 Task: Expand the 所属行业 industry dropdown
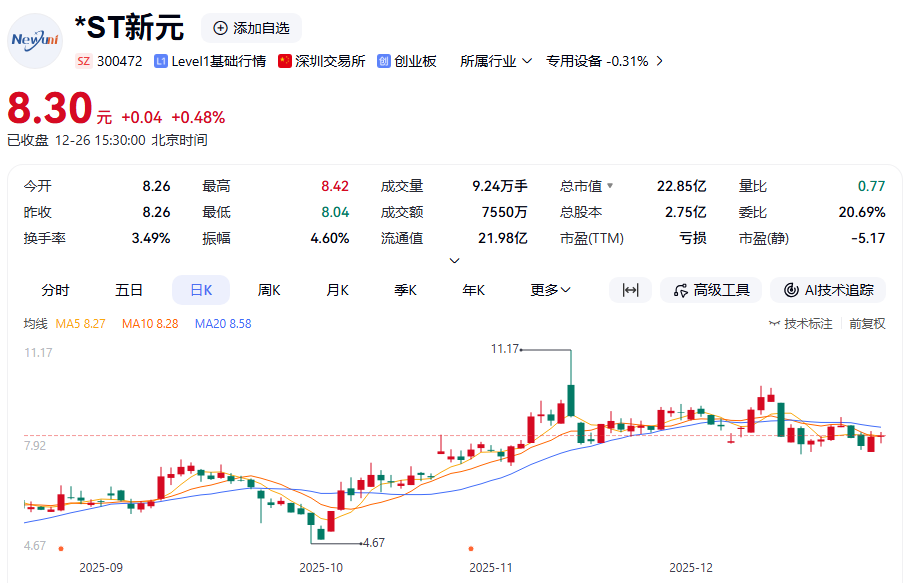(x=496, y=61)
